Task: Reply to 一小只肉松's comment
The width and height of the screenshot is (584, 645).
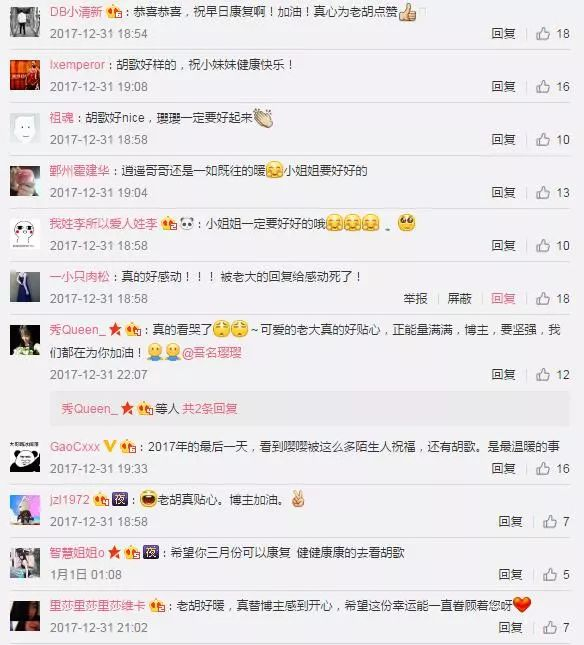Action: [503, 299]
